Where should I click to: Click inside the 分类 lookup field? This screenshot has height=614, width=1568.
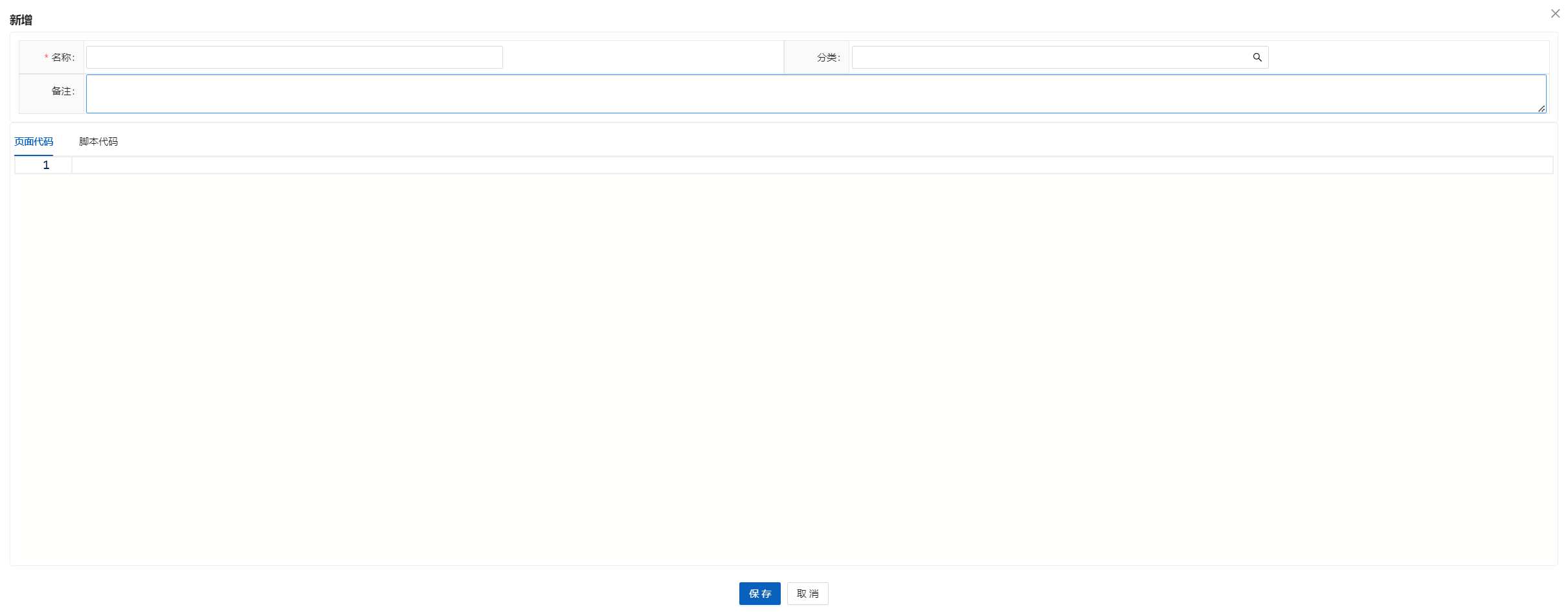pyautogui.click(x=1049, y=58)
